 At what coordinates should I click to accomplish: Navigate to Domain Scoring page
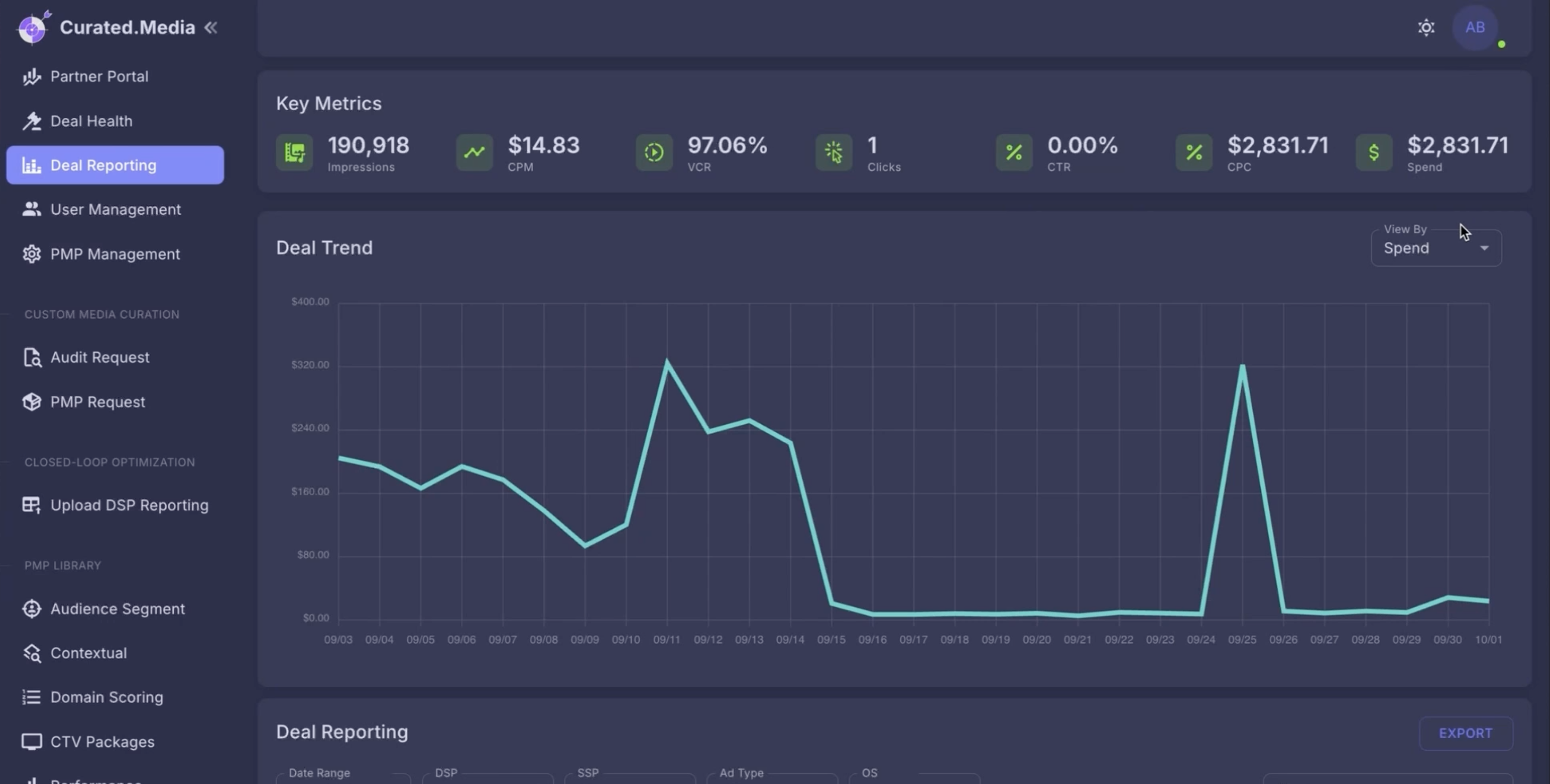coord(107,697)
